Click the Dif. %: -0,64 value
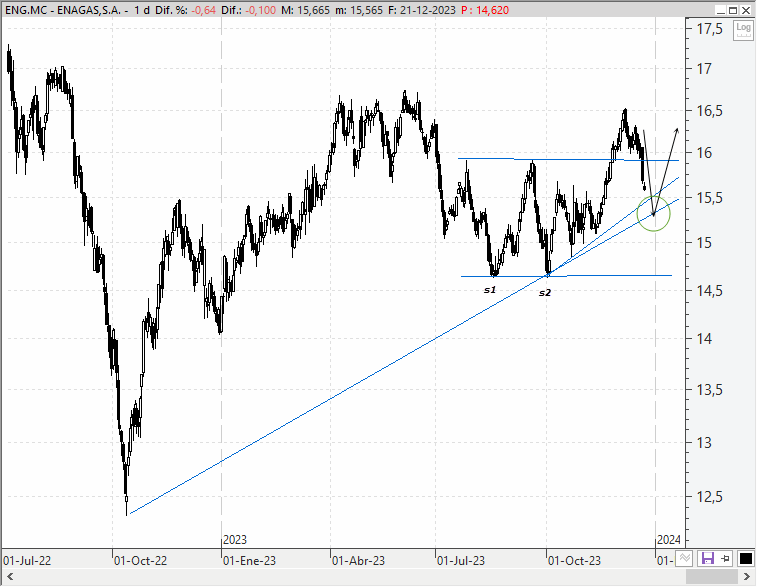The image size is (757, 587). (x=185, y=10)
